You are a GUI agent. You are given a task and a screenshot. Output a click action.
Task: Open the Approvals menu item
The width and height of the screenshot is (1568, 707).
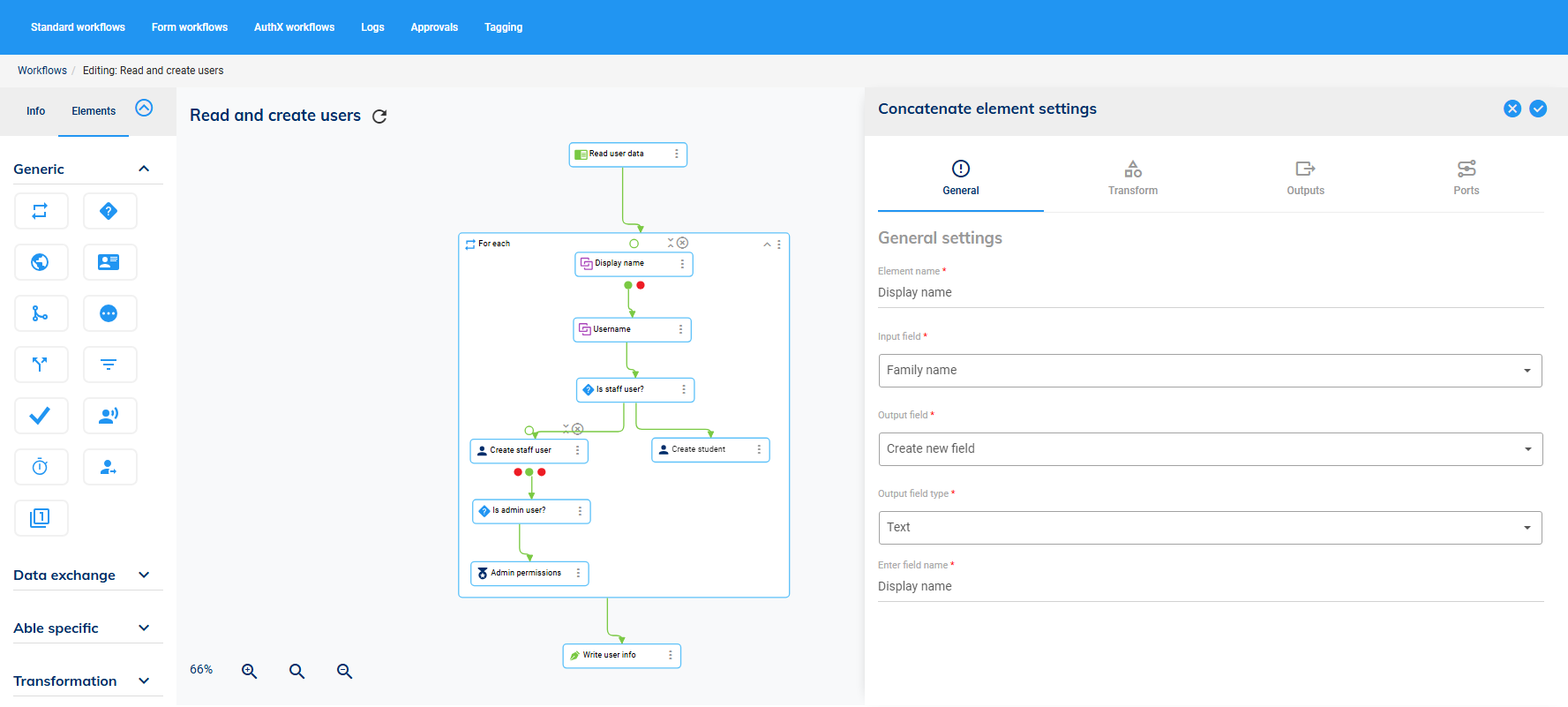(x=434, y=27)
